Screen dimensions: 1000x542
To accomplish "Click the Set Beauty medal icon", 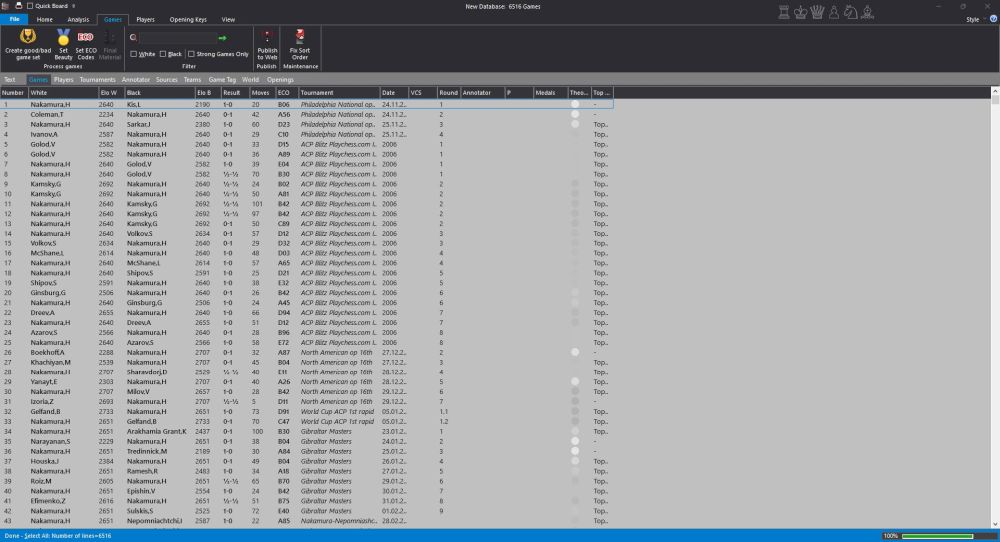I will 63,37.
